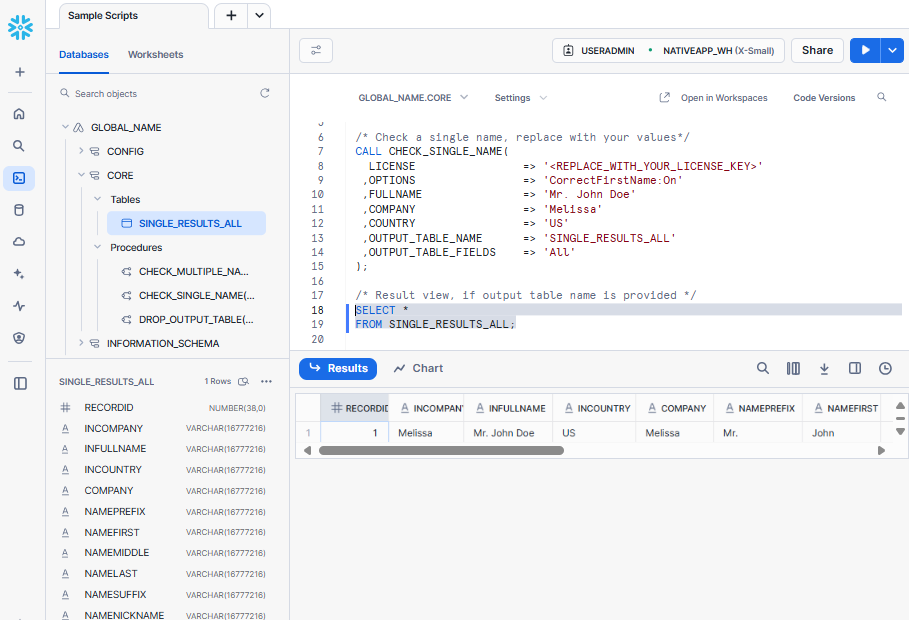Switch to the Chart view

click(418, 368)
